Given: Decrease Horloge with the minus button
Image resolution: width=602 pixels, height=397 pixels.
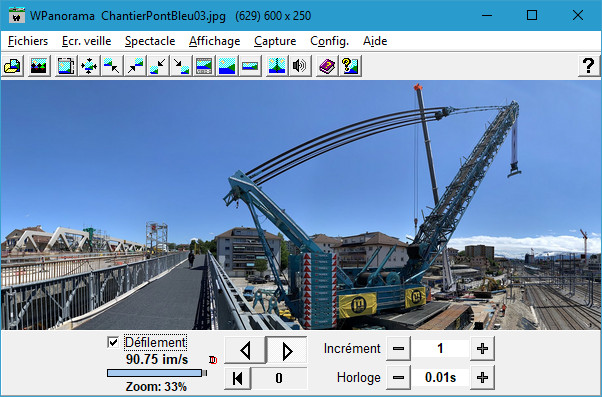Looking at the screenshot, I should [x=398, y=377].
